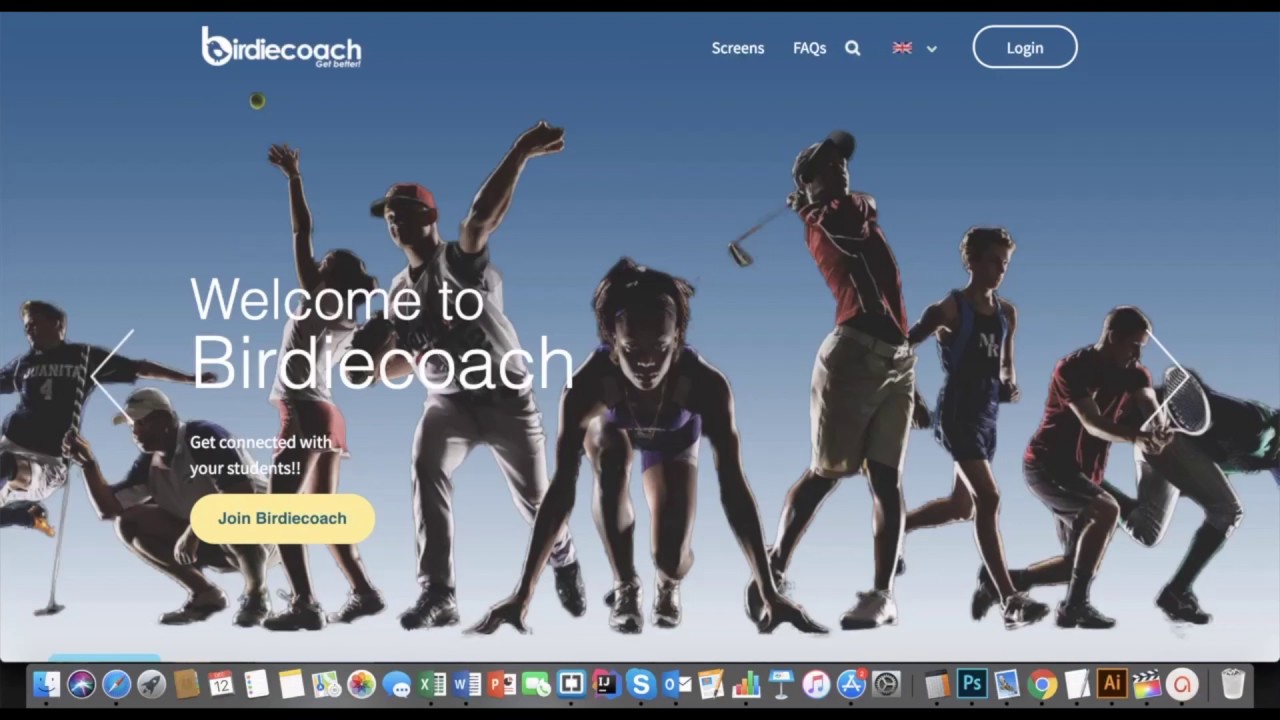Open Final Cut Pro from the dock
The height and width of the screenshot is (720, 1280).
point(1146,684)
